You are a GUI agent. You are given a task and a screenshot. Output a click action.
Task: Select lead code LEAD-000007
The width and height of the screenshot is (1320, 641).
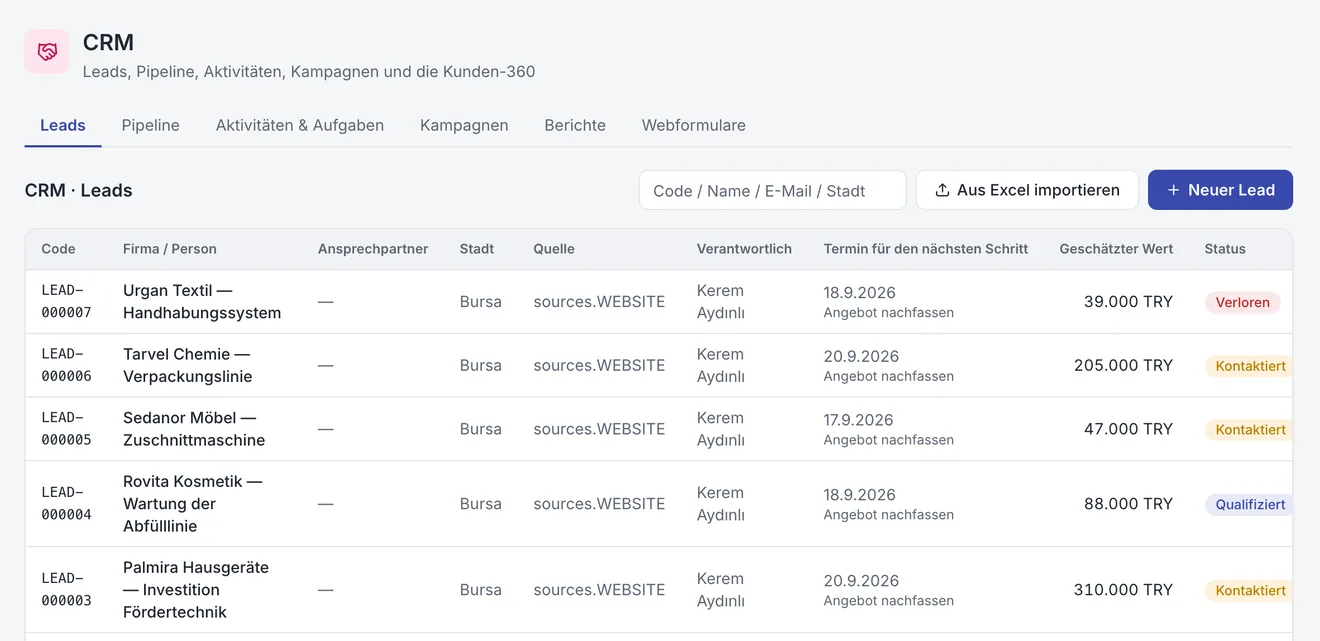66,301
